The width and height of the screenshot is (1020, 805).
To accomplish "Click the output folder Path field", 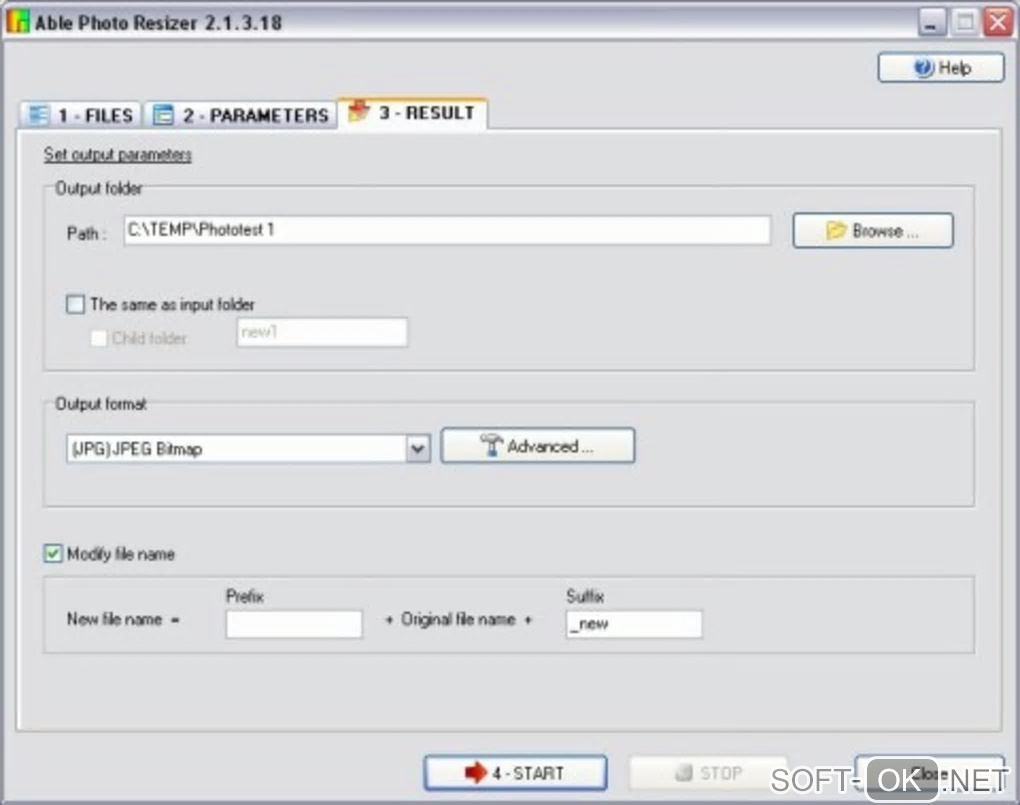I will pyautogui.click(x=447, y=230).
